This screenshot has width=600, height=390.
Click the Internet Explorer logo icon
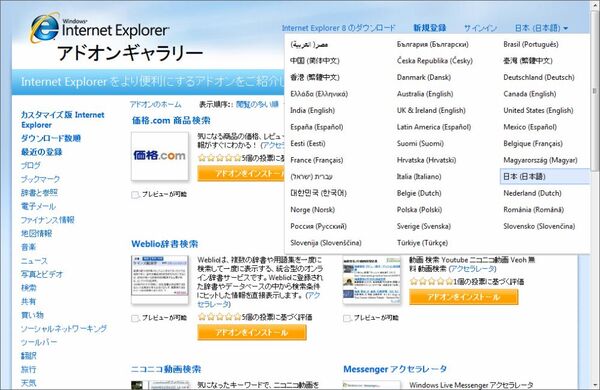pos(44,28)
